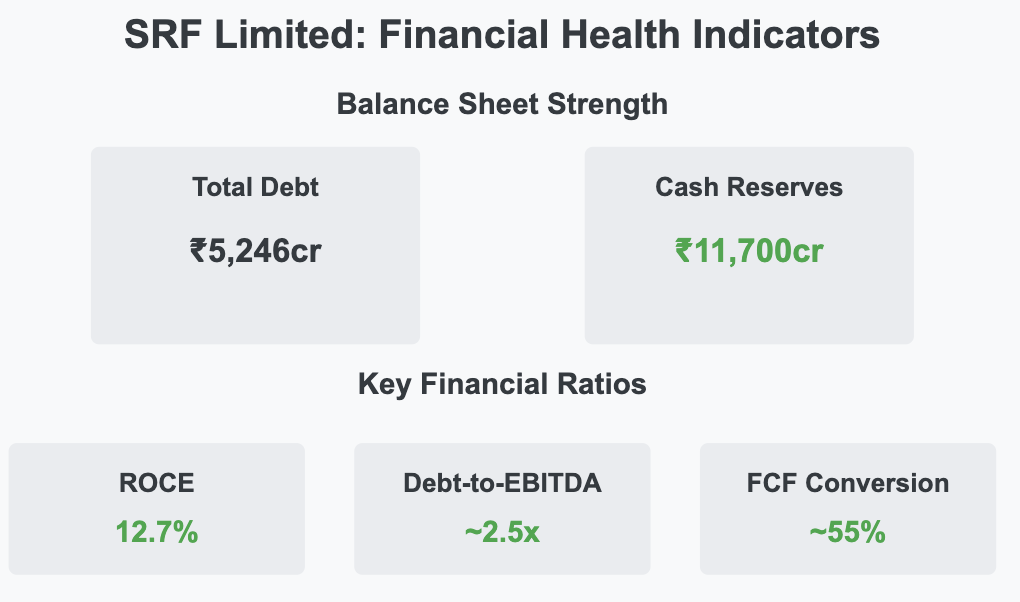Select the ~55% conversion value
The image size is (1020, 602).
tap(848, 532)
